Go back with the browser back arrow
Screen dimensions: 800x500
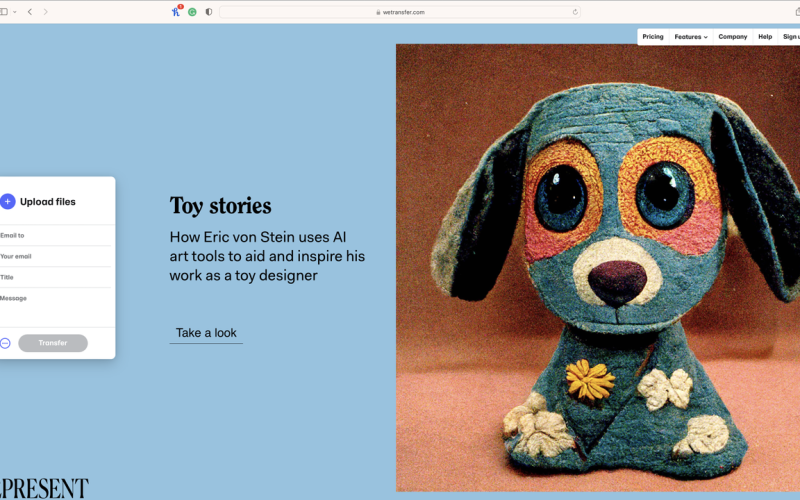[x=30, y=12]
